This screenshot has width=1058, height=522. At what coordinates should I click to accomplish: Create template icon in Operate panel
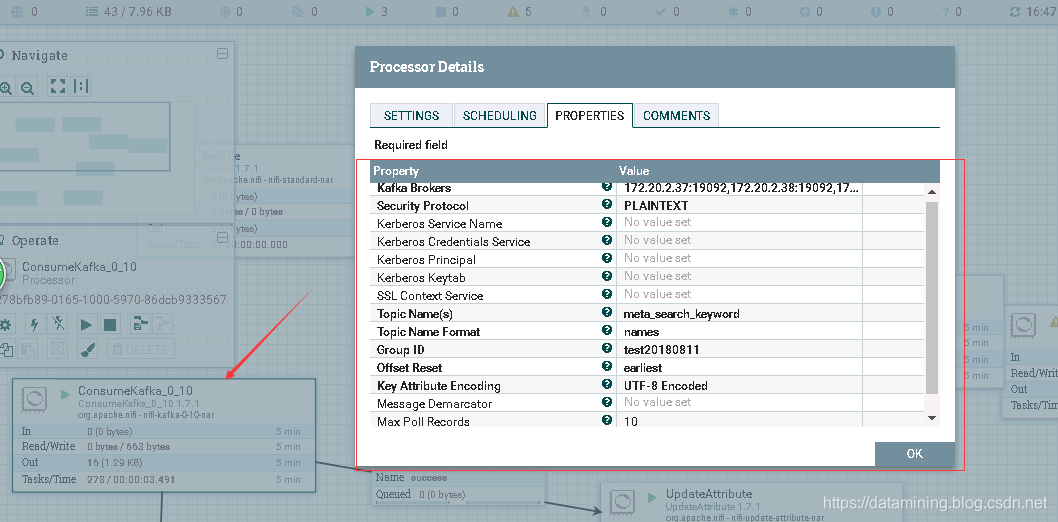tap(140, 324)
